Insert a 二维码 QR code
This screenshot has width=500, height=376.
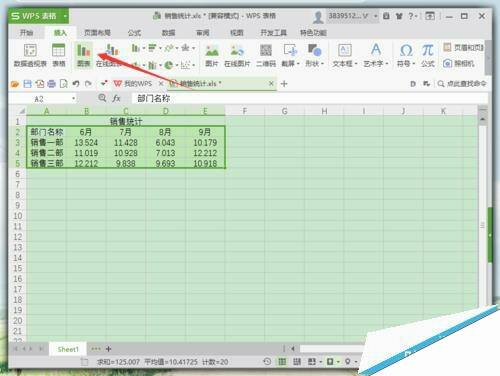266,55
